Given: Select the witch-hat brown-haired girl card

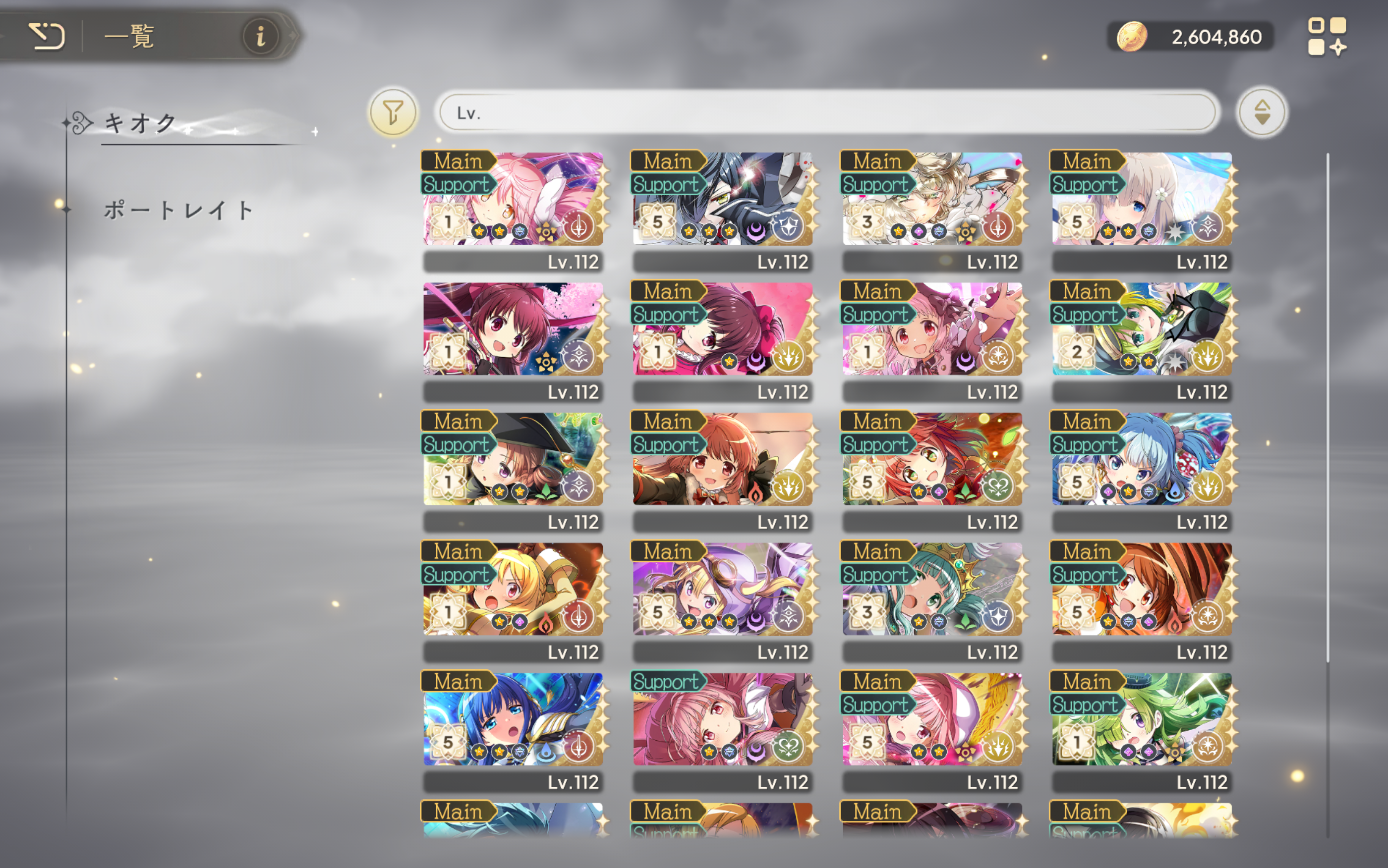Looking at the screenshot, I should pos(513,472).
